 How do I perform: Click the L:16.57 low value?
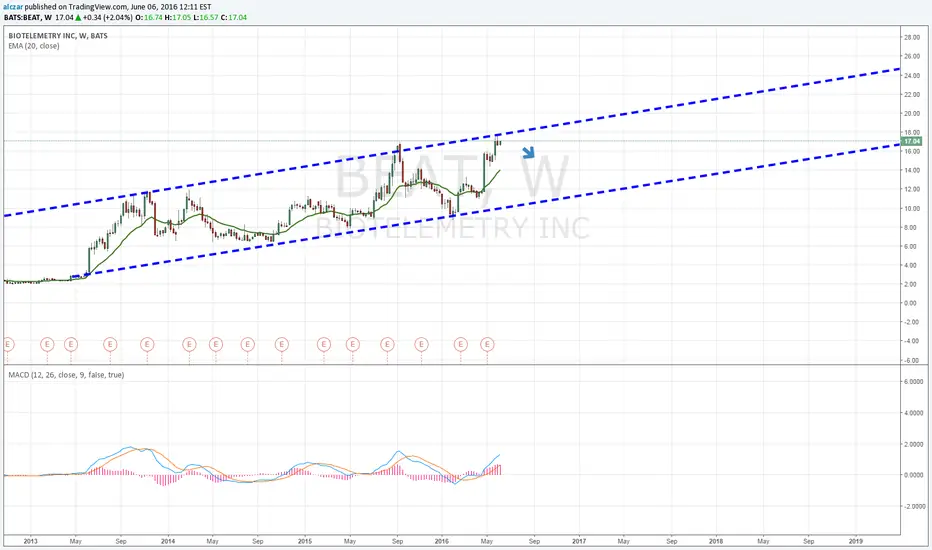(x=206, y=17)
